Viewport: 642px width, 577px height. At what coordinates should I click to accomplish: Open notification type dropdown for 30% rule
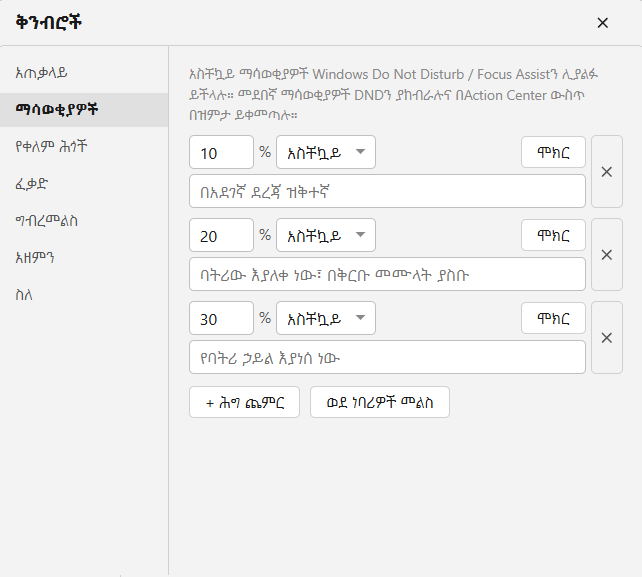326,318
